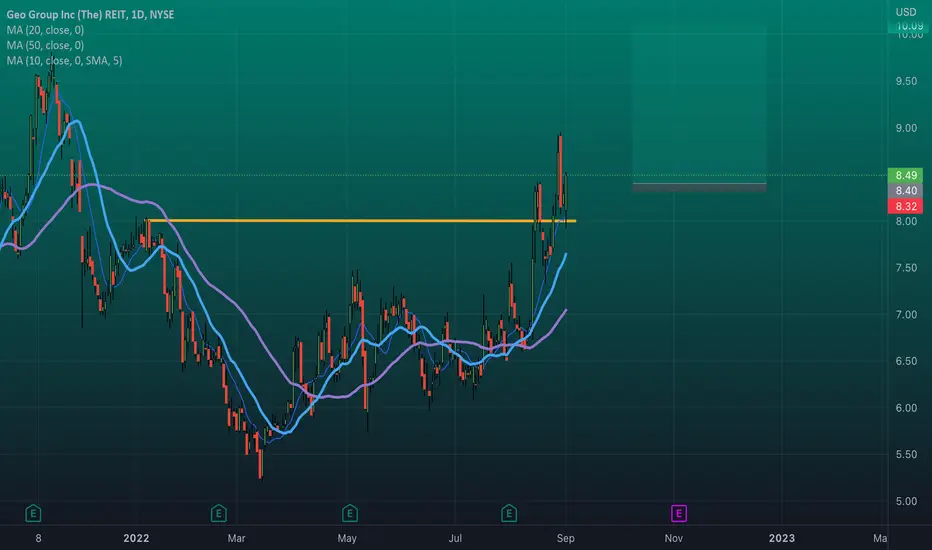Image resolution: width=932 pixels, height=550 pixels.
Task: Select the MA (20, close, 0) indicator legend
Action: [x=45, y=30]
